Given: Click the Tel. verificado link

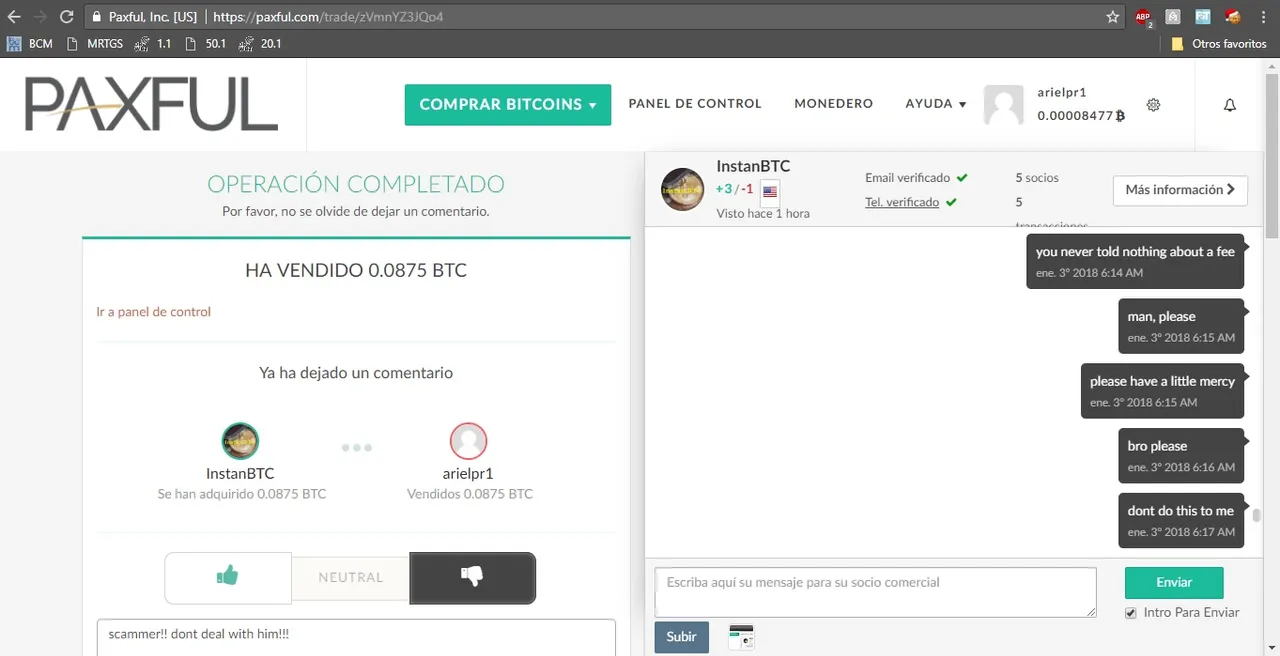Looking at the screenshot, I should click(x=902, y=202).
